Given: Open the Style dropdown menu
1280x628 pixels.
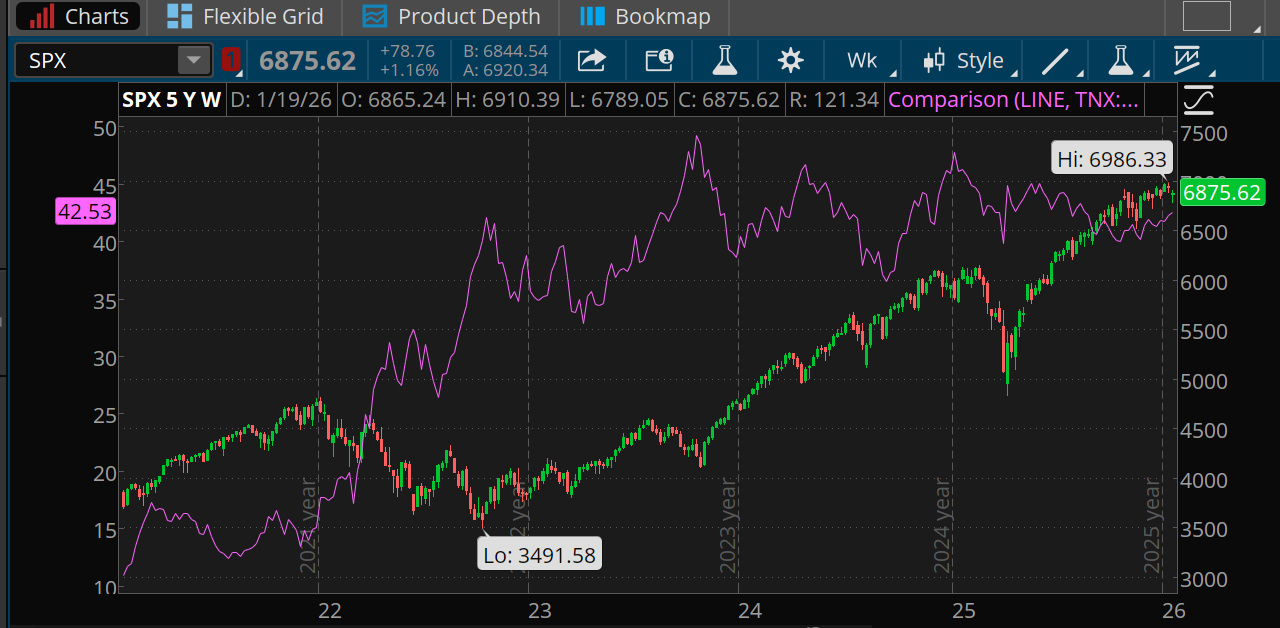Looking at the screenshot, I should (983, 60).
